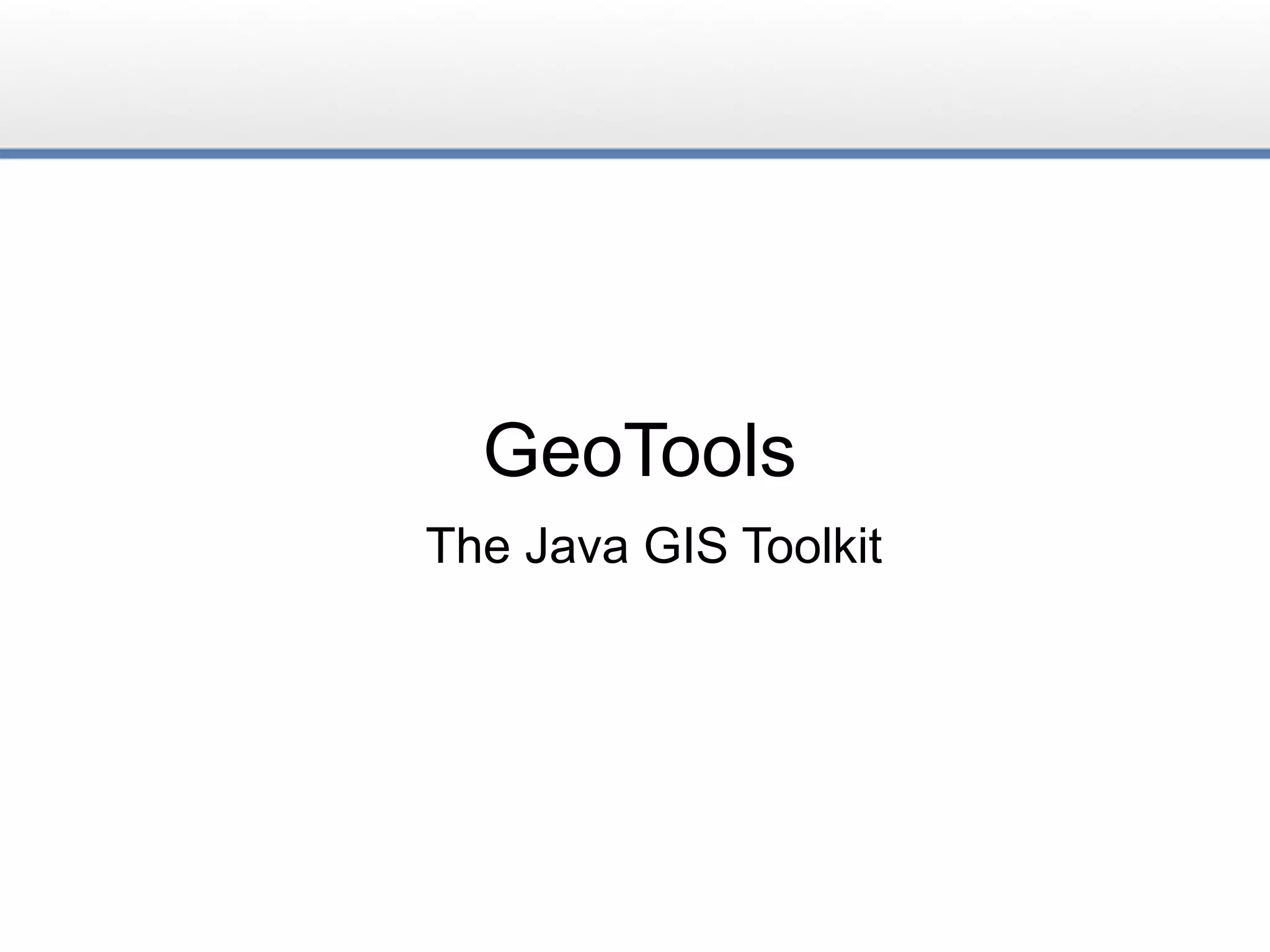Click the GeoTools title text

pyautogui.click(x=639, y=451)
